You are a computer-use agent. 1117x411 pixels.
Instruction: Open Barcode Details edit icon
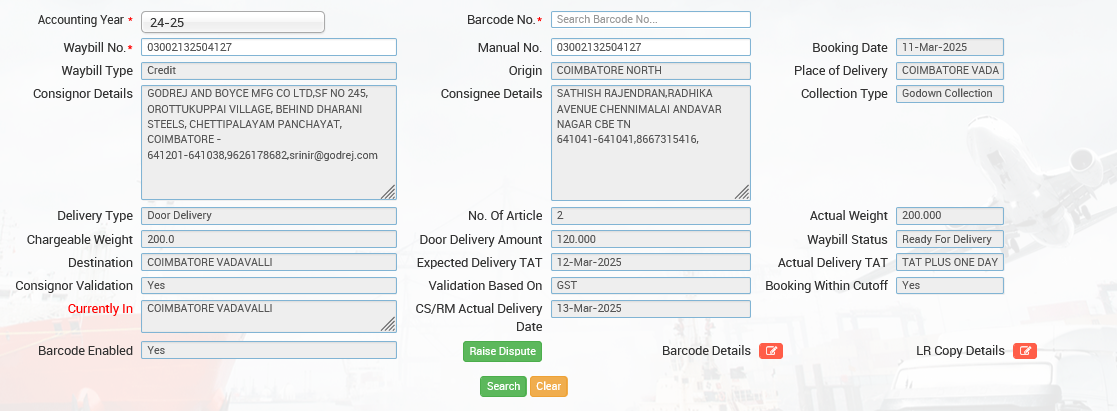pos(770,351)
